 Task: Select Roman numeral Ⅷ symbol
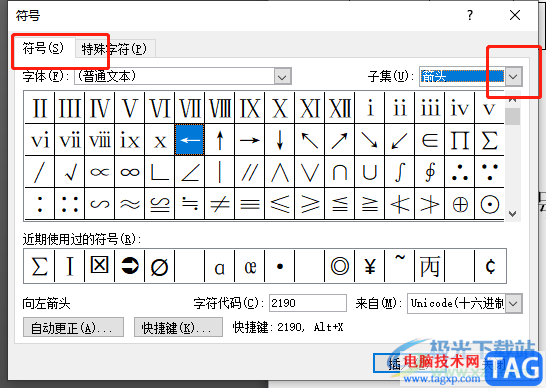click(219, 108)
